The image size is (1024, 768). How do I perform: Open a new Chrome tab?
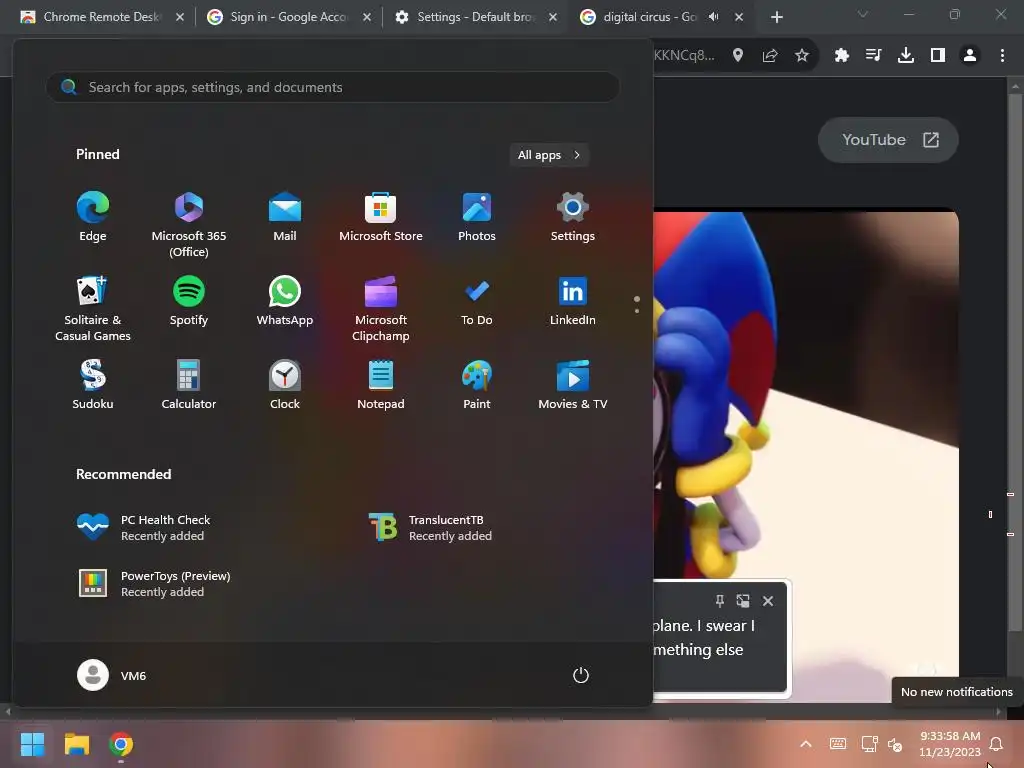(x=776, y=17)
